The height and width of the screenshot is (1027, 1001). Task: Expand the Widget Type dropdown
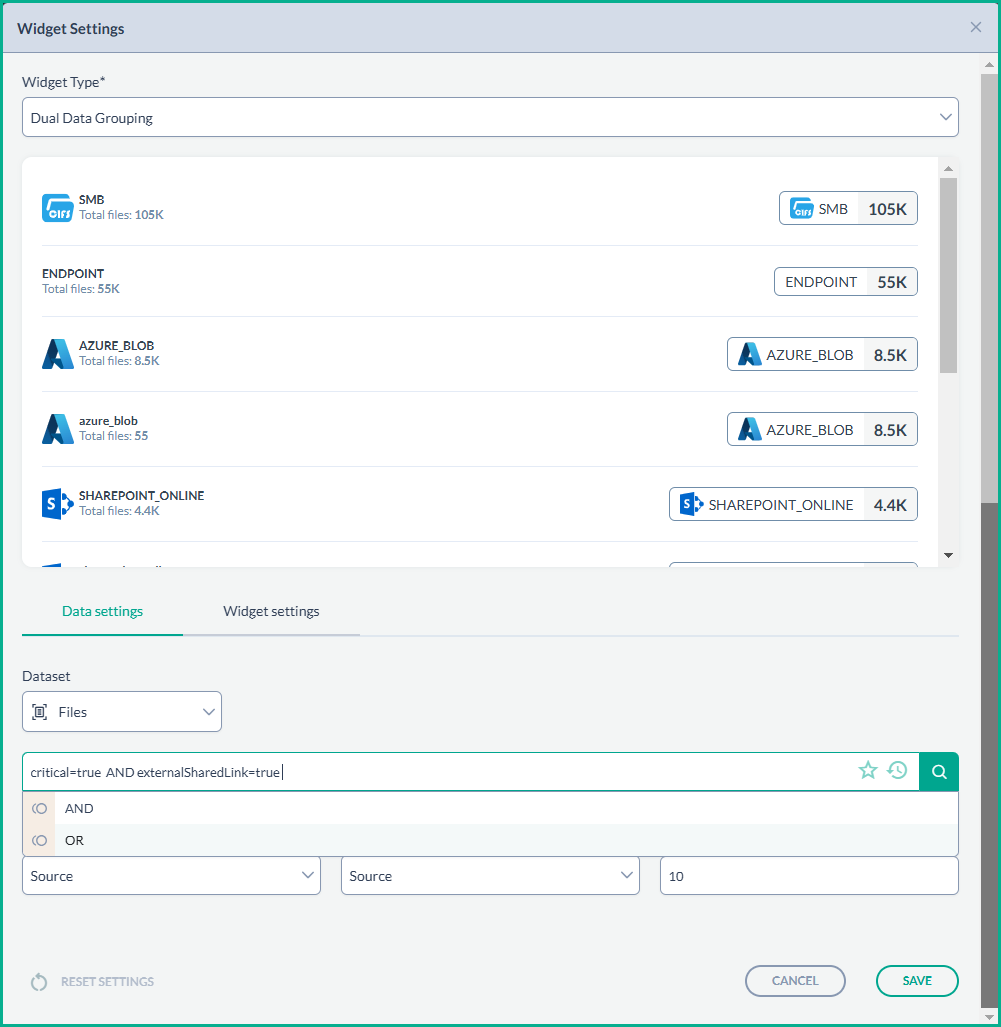pos(490,117)
